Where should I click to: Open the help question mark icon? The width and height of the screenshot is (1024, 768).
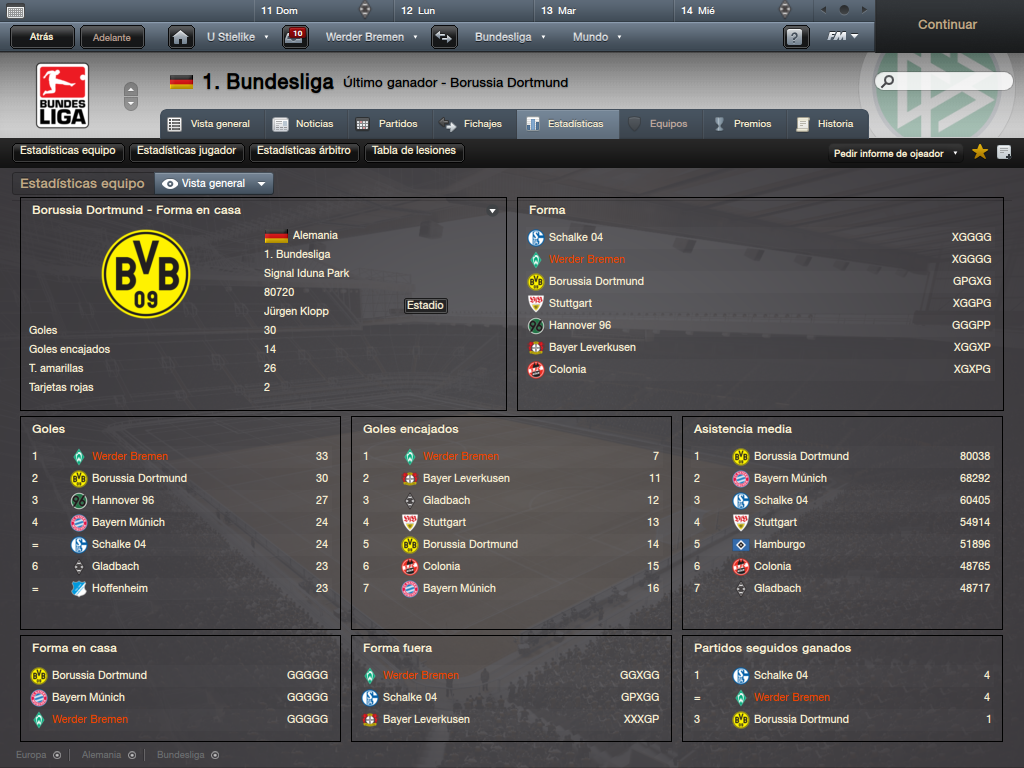[795, 37]
